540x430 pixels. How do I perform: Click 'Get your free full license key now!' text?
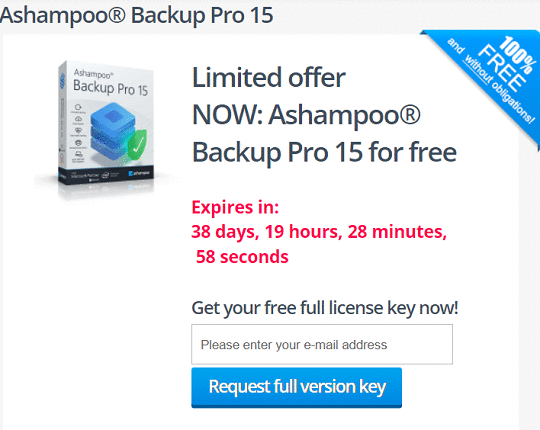[325, 308]
